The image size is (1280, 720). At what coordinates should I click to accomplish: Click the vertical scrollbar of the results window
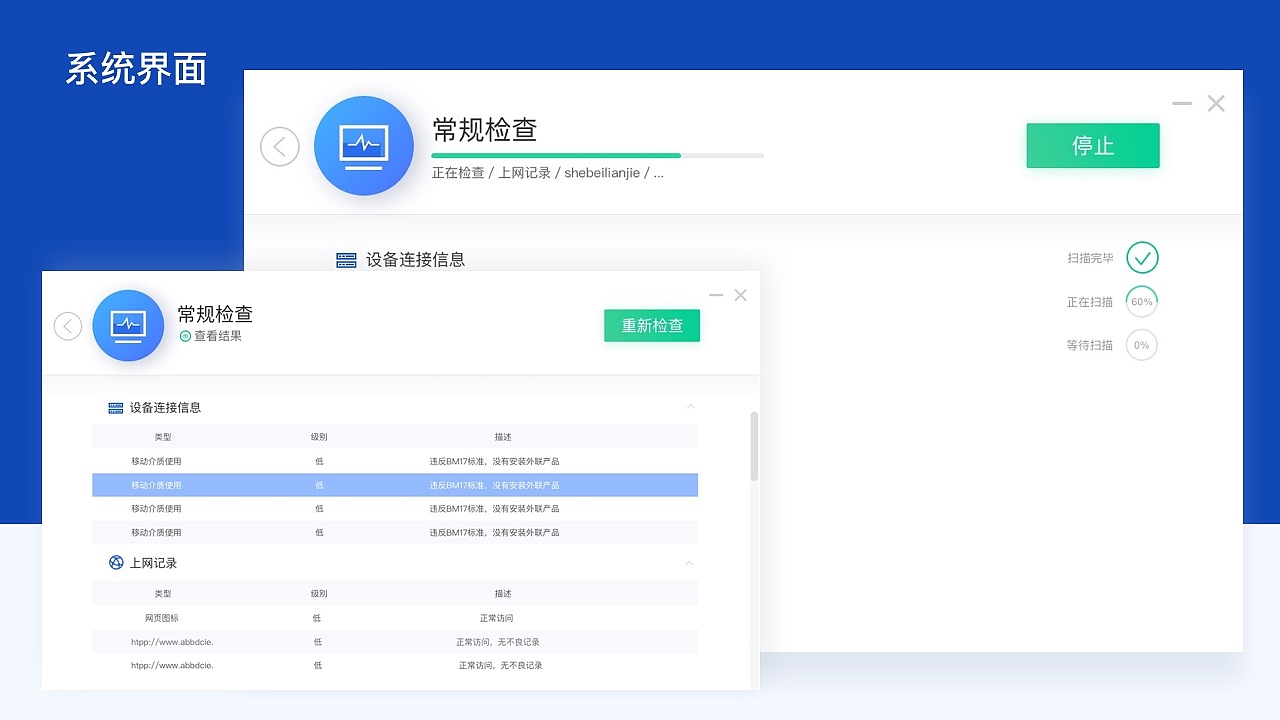click(753, 447)
